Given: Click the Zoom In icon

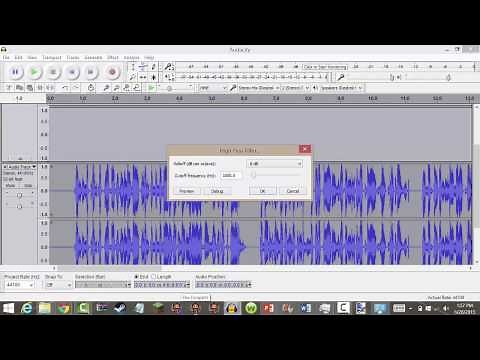Looking at the screenshot, I should tap(106, 88).
